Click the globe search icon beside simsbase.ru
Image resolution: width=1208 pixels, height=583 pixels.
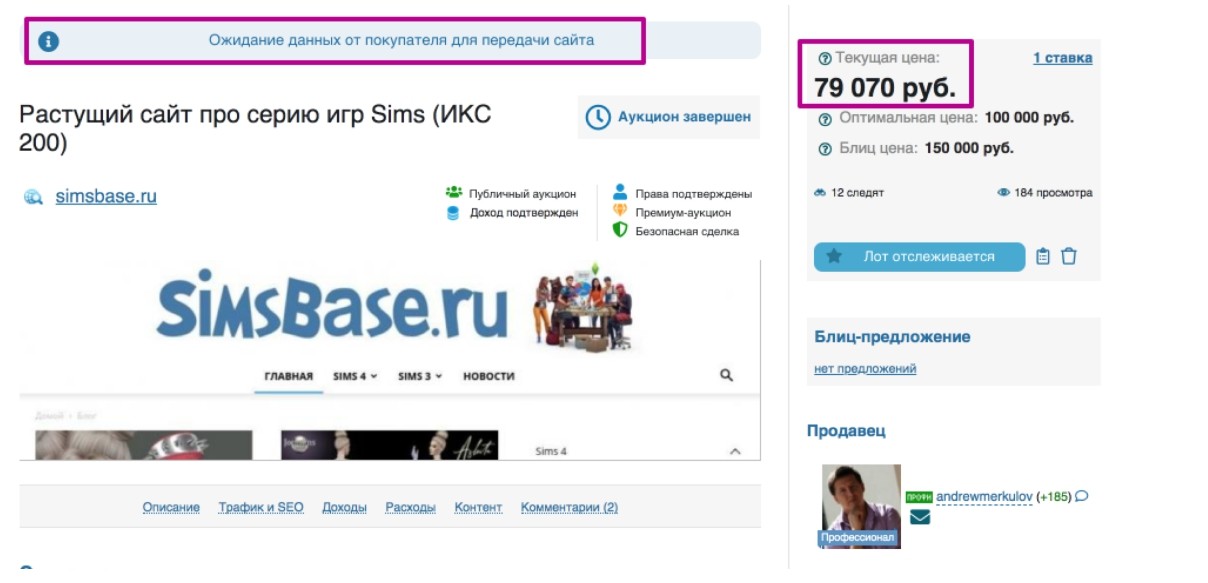pos(33,197)
